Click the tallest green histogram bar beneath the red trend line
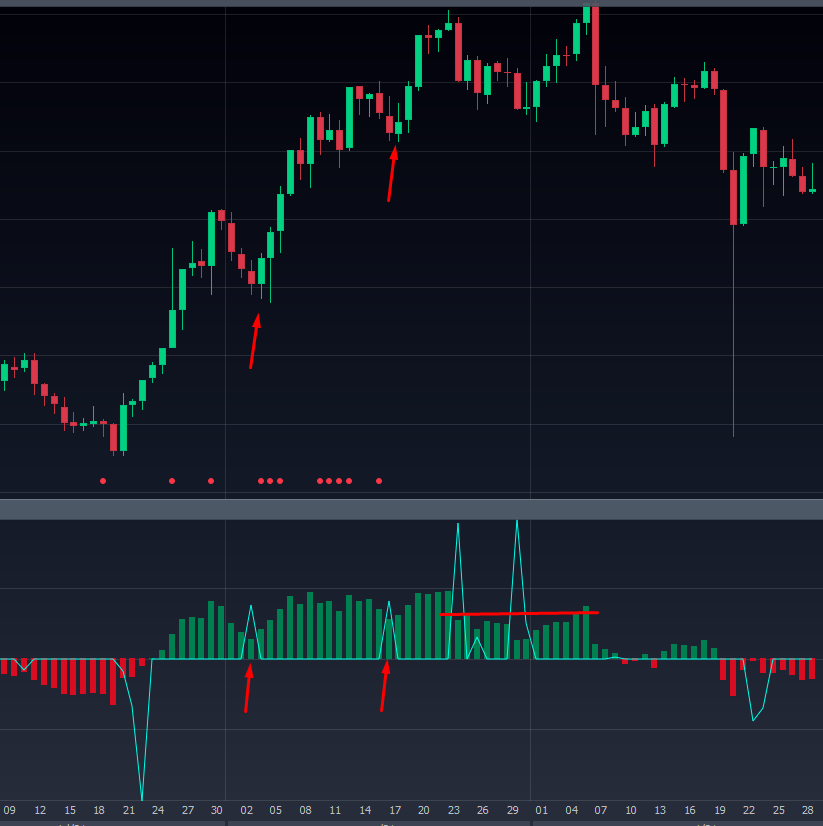 pyautogui.click(x=585, y=632)
